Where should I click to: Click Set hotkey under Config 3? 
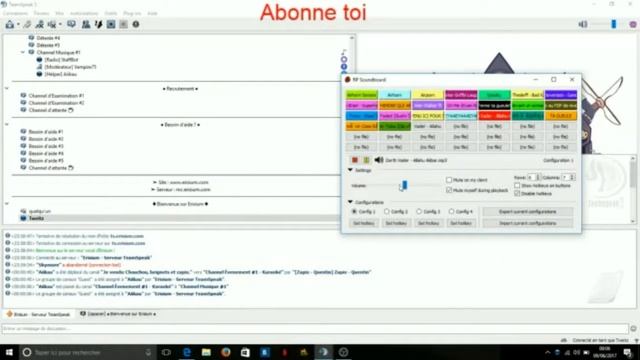click(429, 223)
